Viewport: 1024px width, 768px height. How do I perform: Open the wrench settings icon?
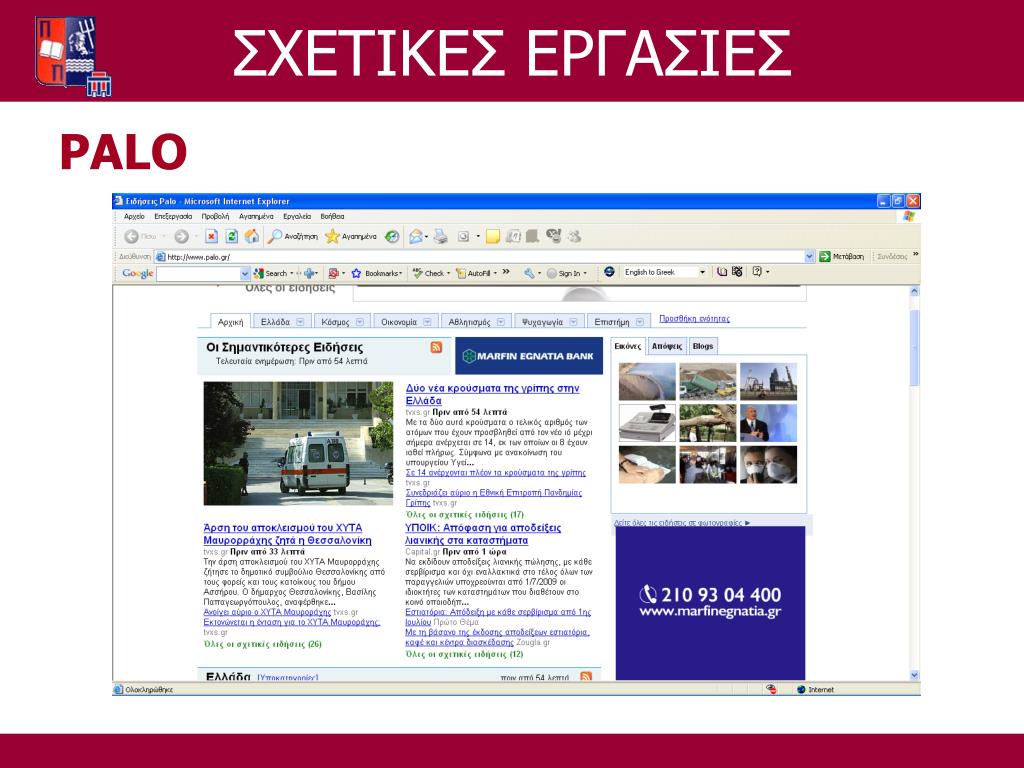click(x=529, y=273)
